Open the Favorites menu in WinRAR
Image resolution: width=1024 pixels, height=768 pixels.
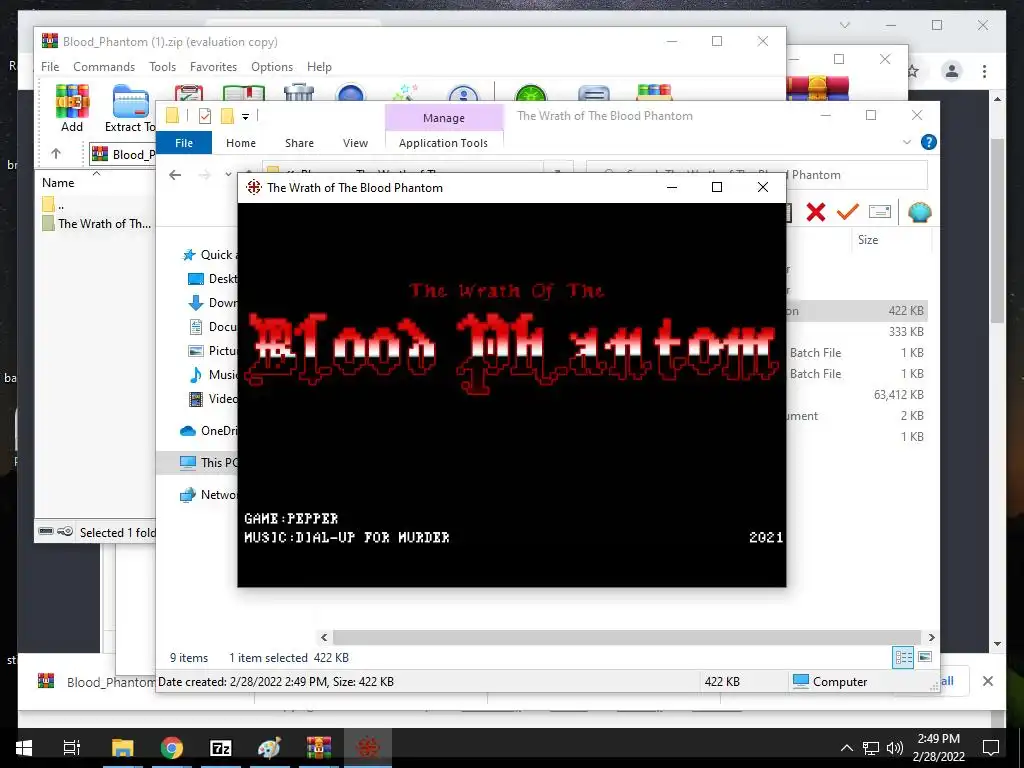(213, 67)
